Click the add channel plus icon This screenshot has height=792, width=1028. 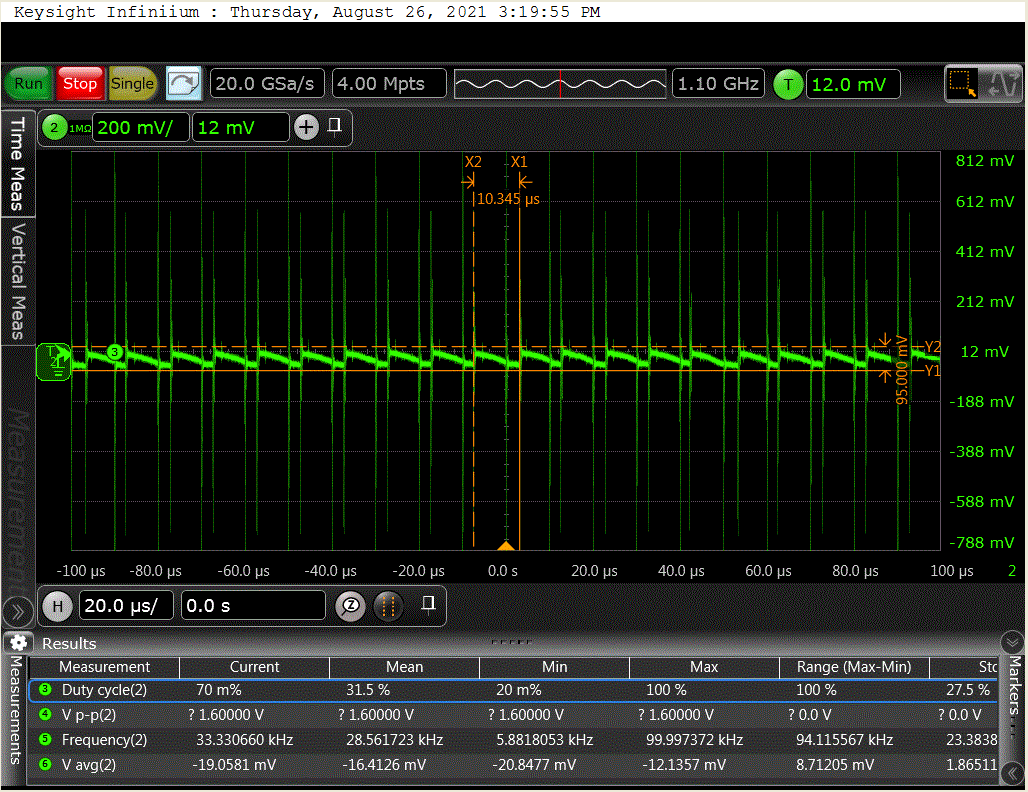coord(306,127)
